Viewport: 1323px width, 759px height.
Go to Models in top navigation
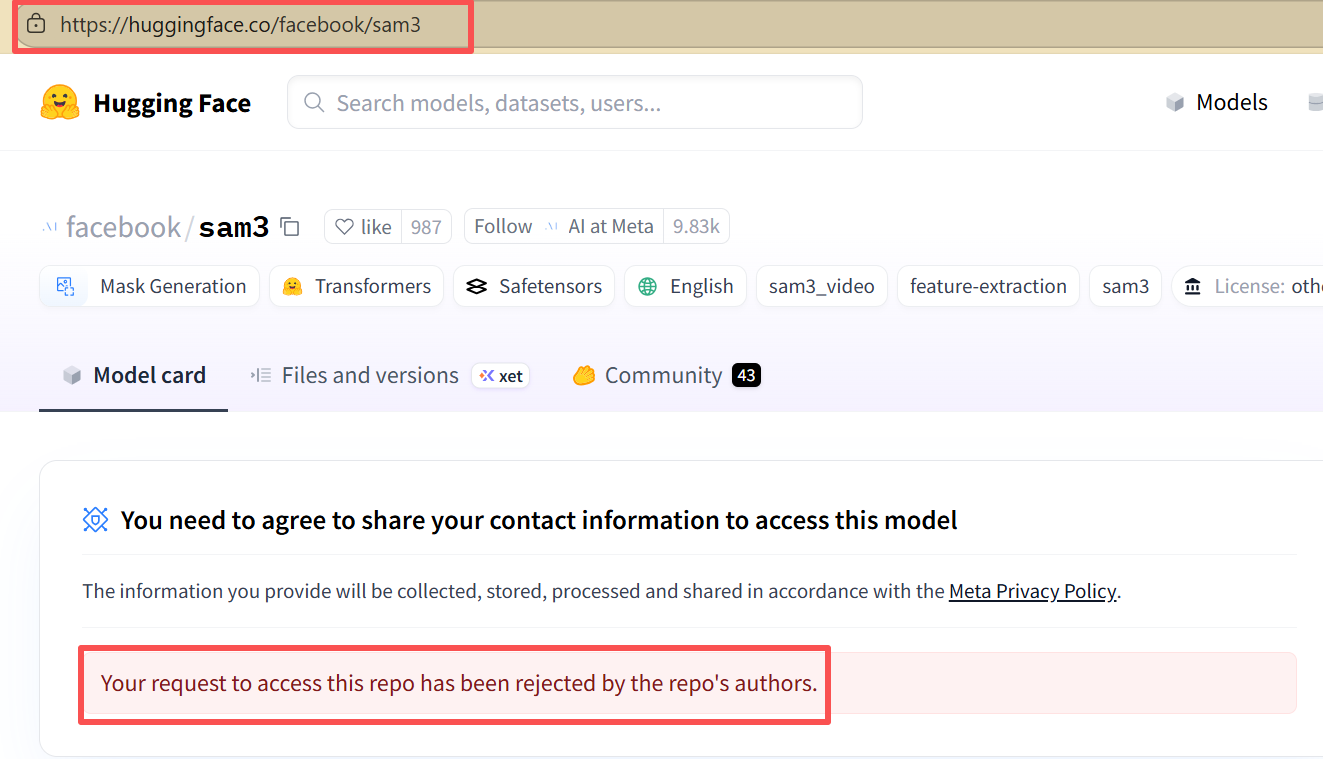tap(1217, 103)
